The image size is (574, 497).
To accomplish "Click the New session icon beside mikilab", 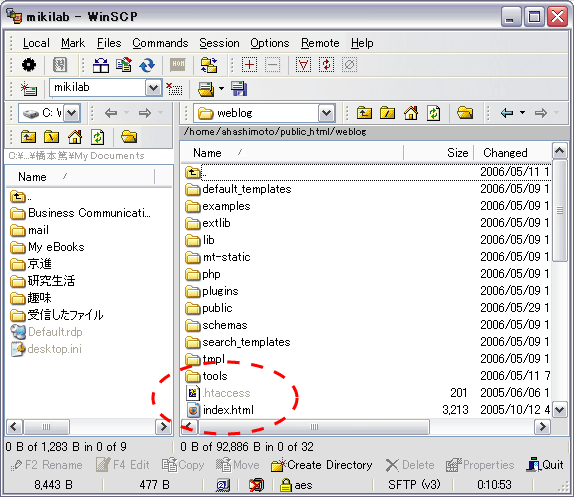I will [x=29, y=89].
